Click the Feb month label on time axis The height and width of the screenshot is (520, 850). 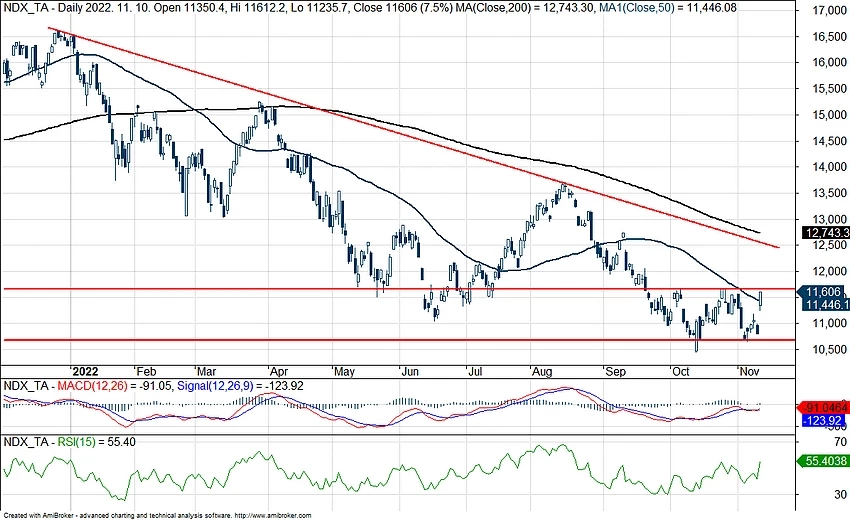click(x=146, y=371)
